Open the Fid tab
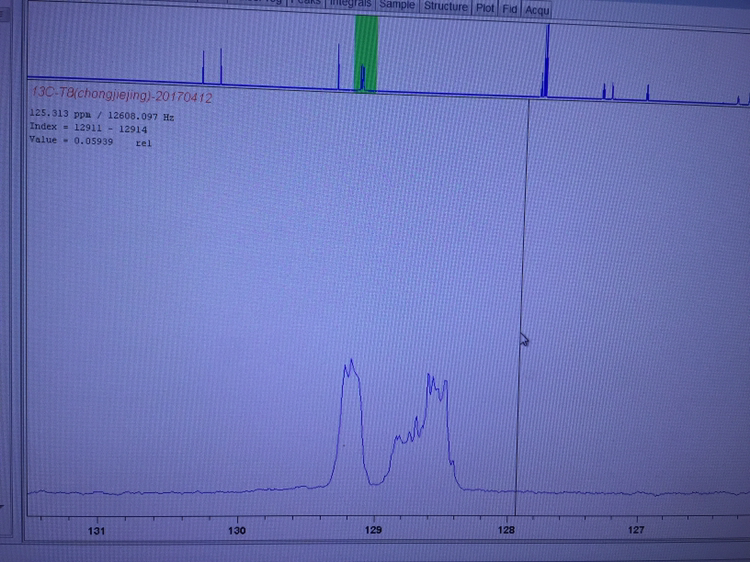This screenshot has height=562, width=750. tap(510, 9)
